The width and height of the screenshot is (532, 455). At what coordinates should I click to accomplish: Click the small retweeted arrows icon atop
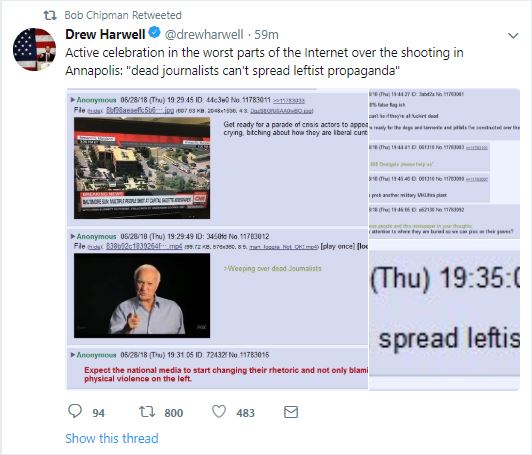point(50,15)
